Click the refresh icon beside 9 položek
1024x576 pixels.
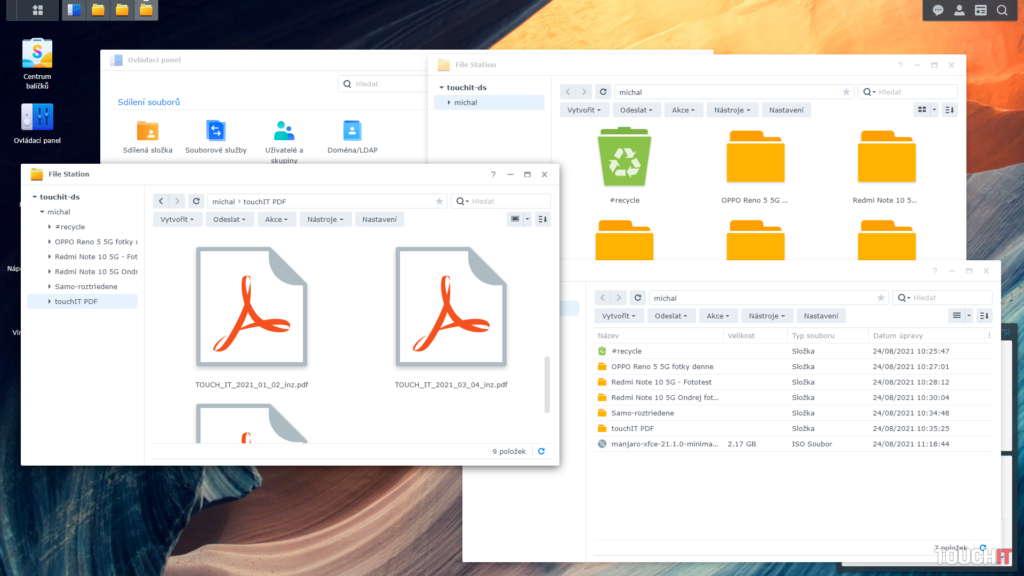click(x=541, y=451)
